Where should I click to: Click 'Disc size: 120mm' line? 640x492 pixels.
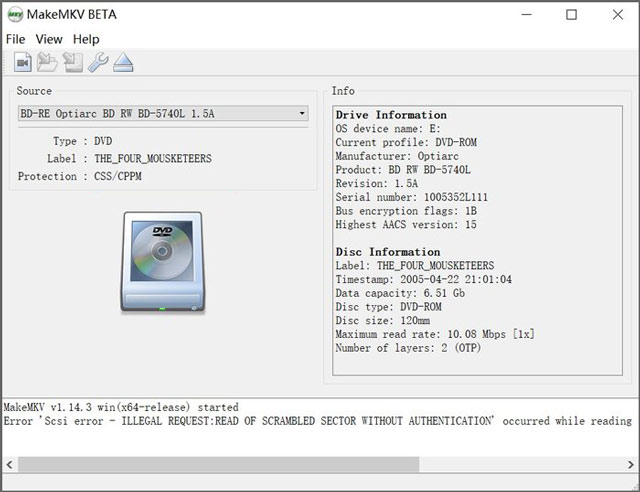383,321
